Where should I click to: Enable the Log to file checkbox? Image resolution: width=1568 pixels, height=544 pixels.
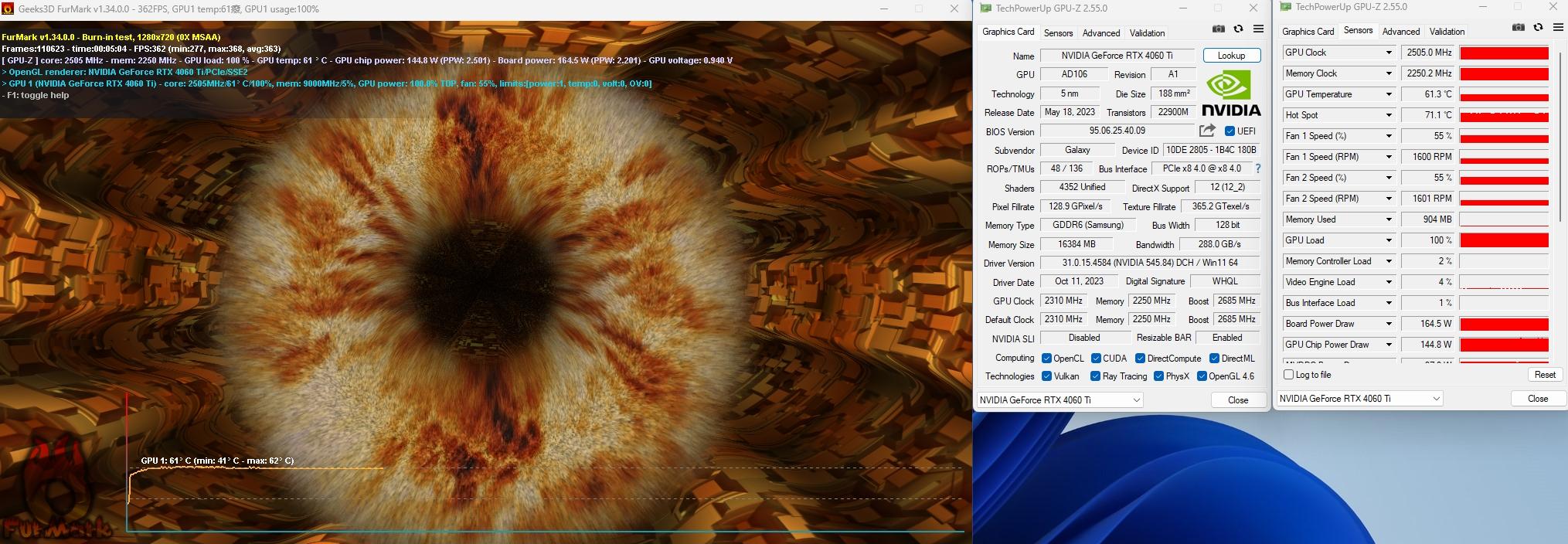coord(1288,375)
